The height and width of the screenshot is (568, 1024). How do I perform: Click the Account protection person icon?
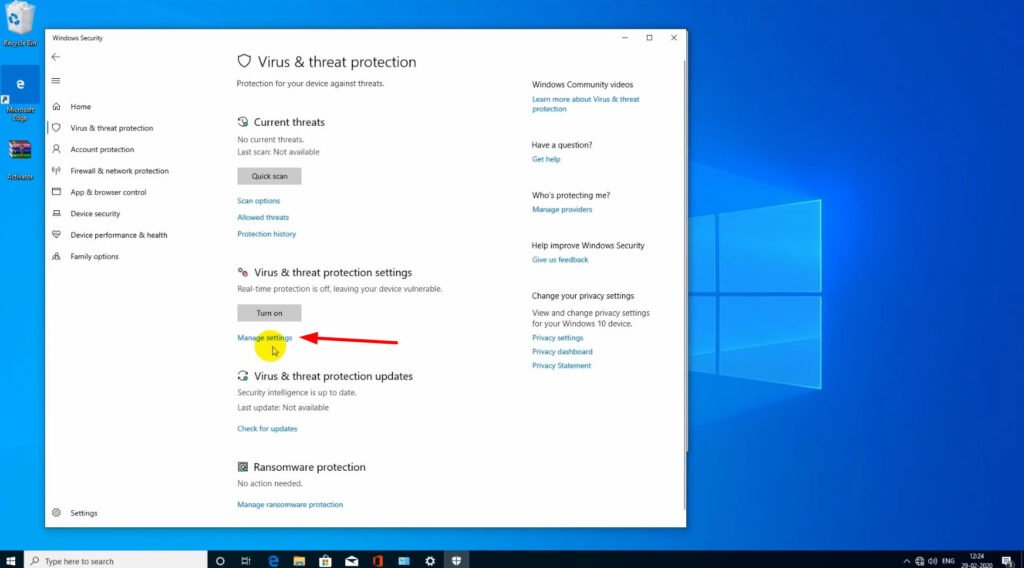click(56, 149)
